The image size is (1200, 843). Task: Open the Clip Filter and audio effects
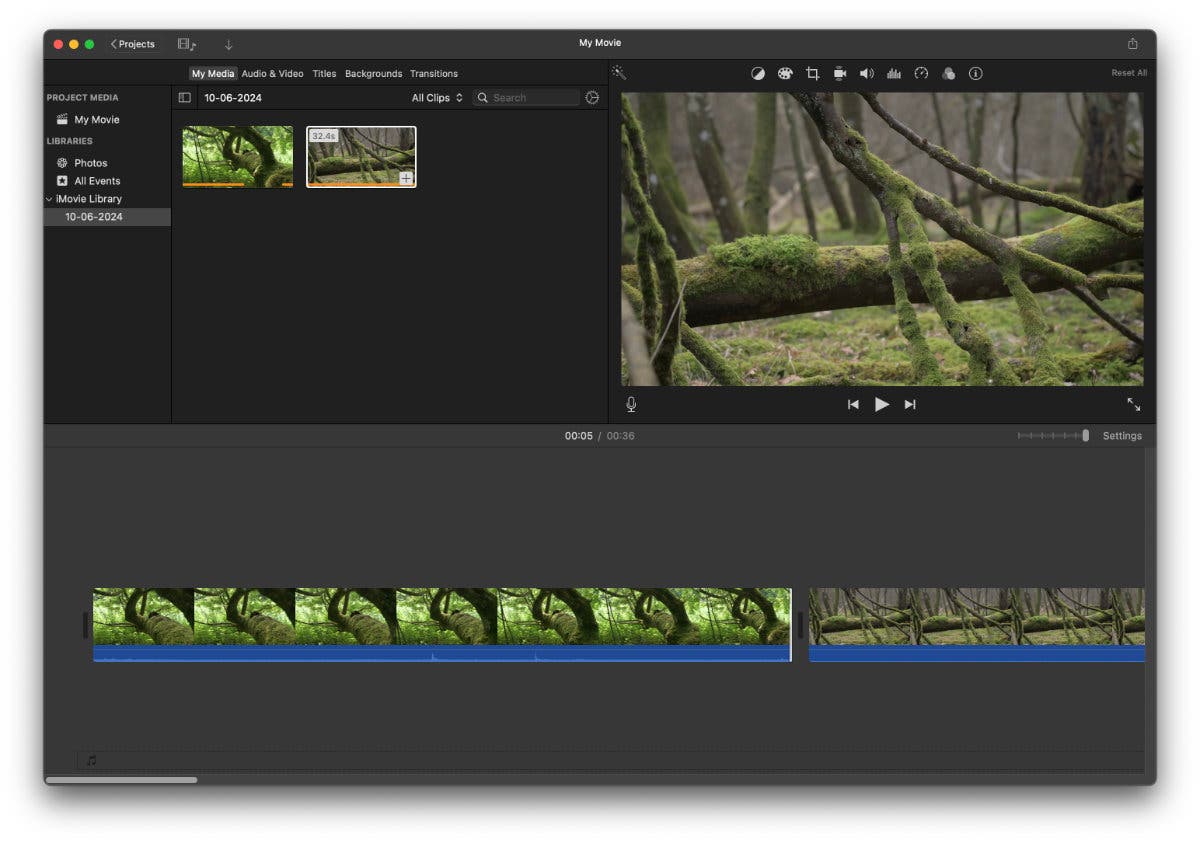click(x=948, y=73)
